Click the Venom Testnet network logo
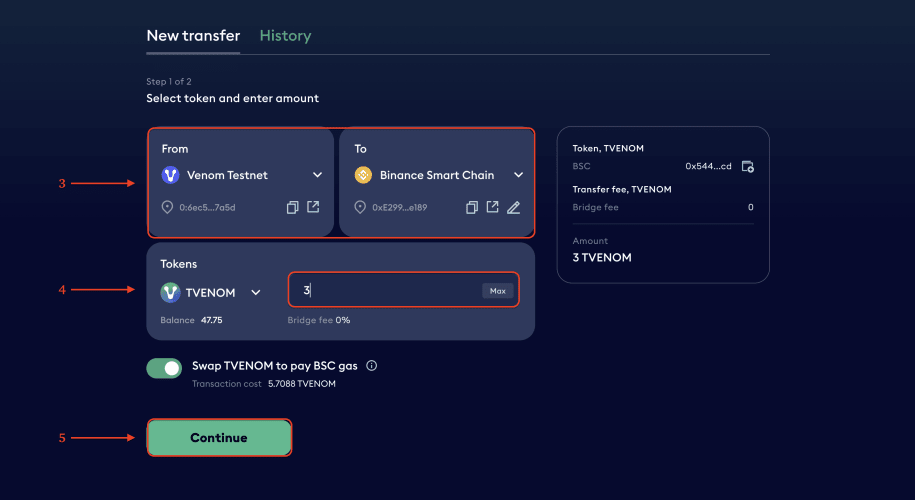Screen dimensions: 915x500 (x=170, y=175)
